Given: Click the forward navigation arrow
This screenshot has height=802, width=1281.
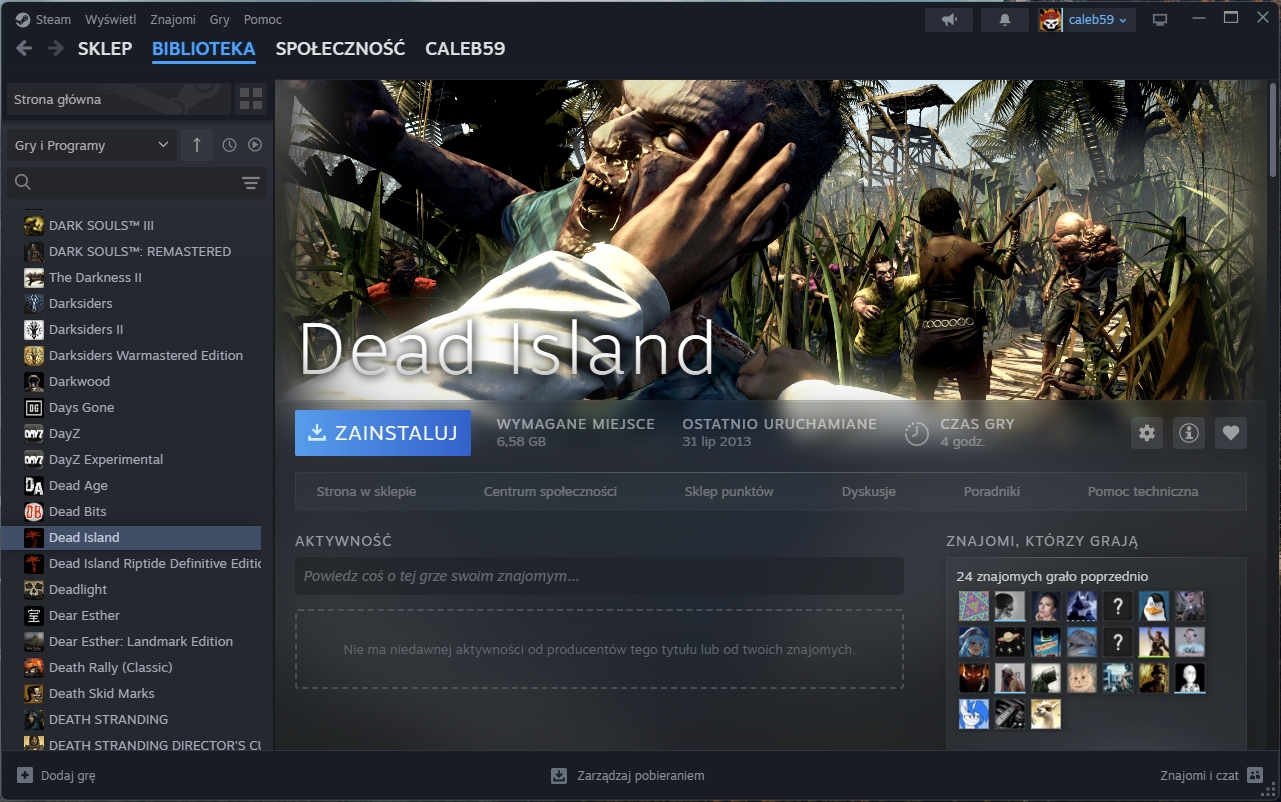Looking at the screenshot, I should point(56,48).
